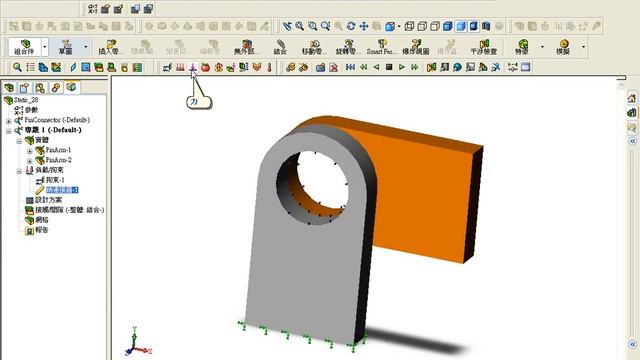Open the 特徵 Features dropdown arrow

point(542,47)
